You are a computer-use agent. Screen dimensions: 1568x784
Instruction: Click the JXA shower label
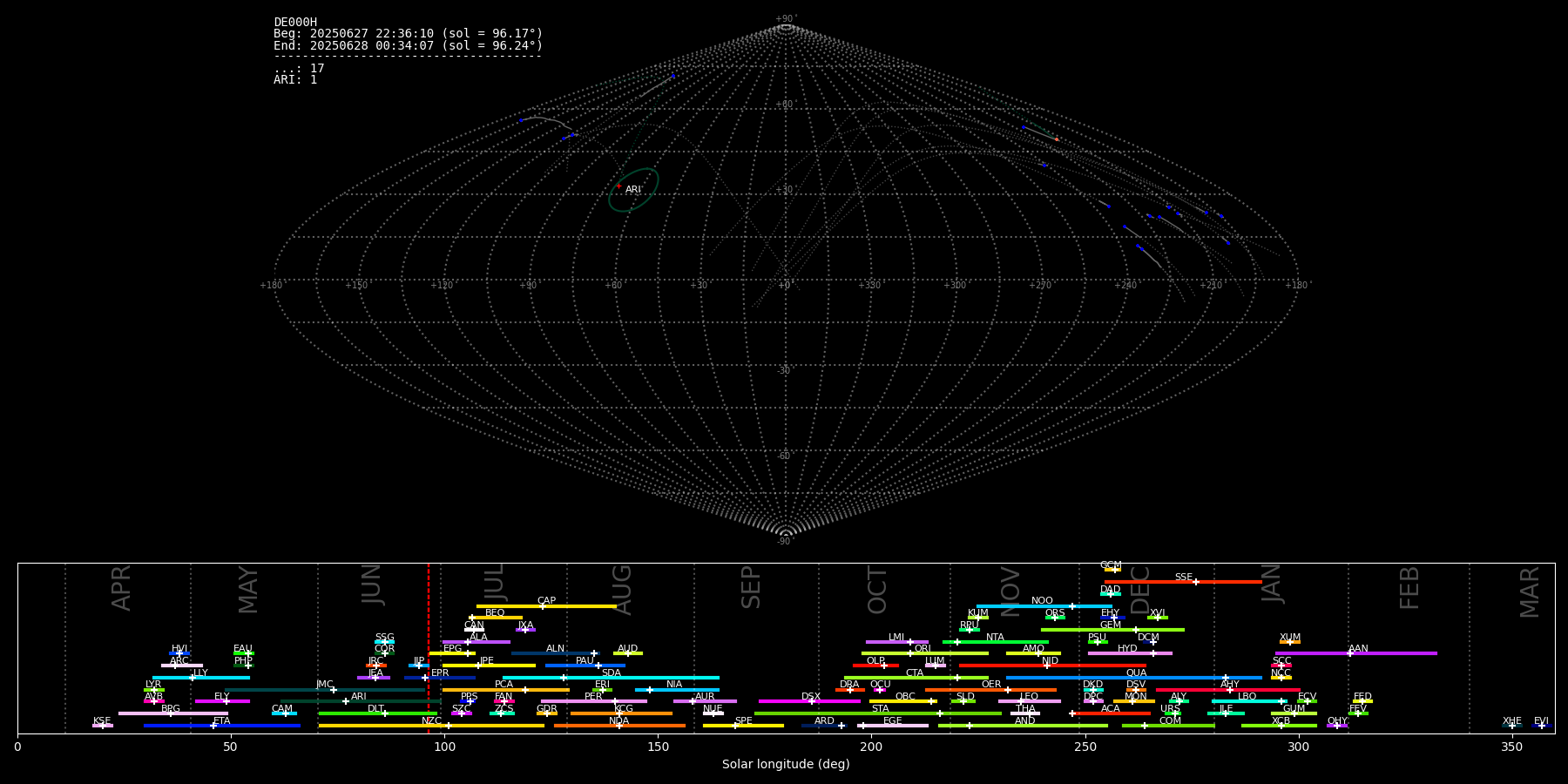coord(525,625)
